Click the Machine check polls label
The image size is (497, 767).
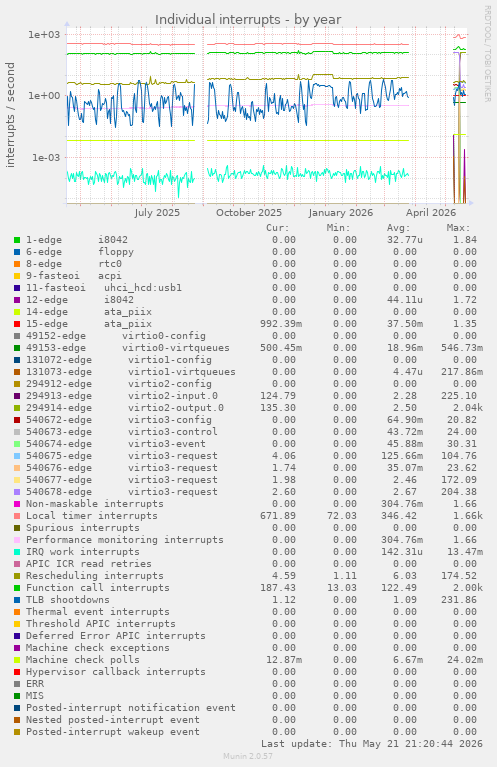83,660
